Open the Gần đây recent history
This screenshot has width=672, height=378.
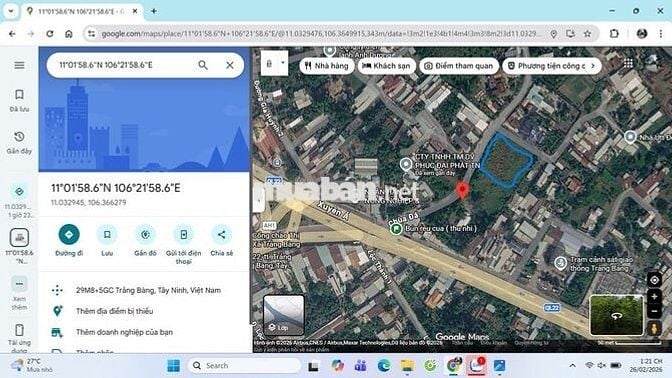[x=19, y=143]
